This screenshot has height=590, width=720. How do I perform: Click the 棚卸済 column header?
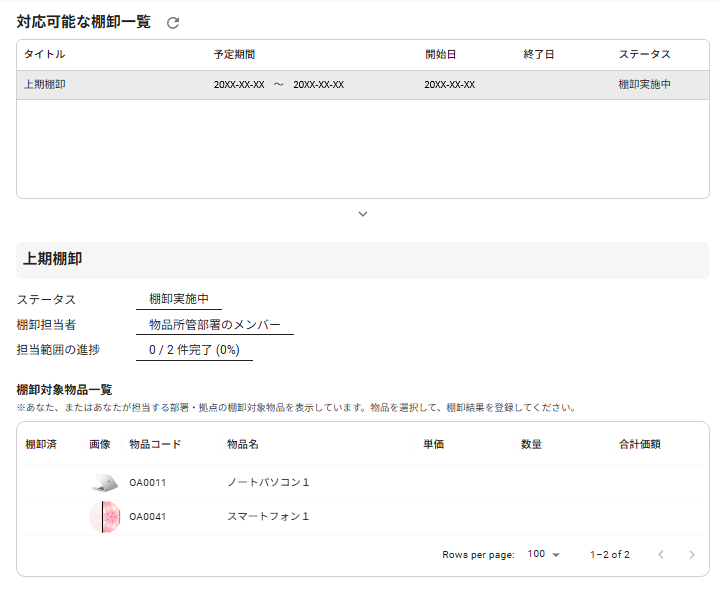[x=41, y=444]
